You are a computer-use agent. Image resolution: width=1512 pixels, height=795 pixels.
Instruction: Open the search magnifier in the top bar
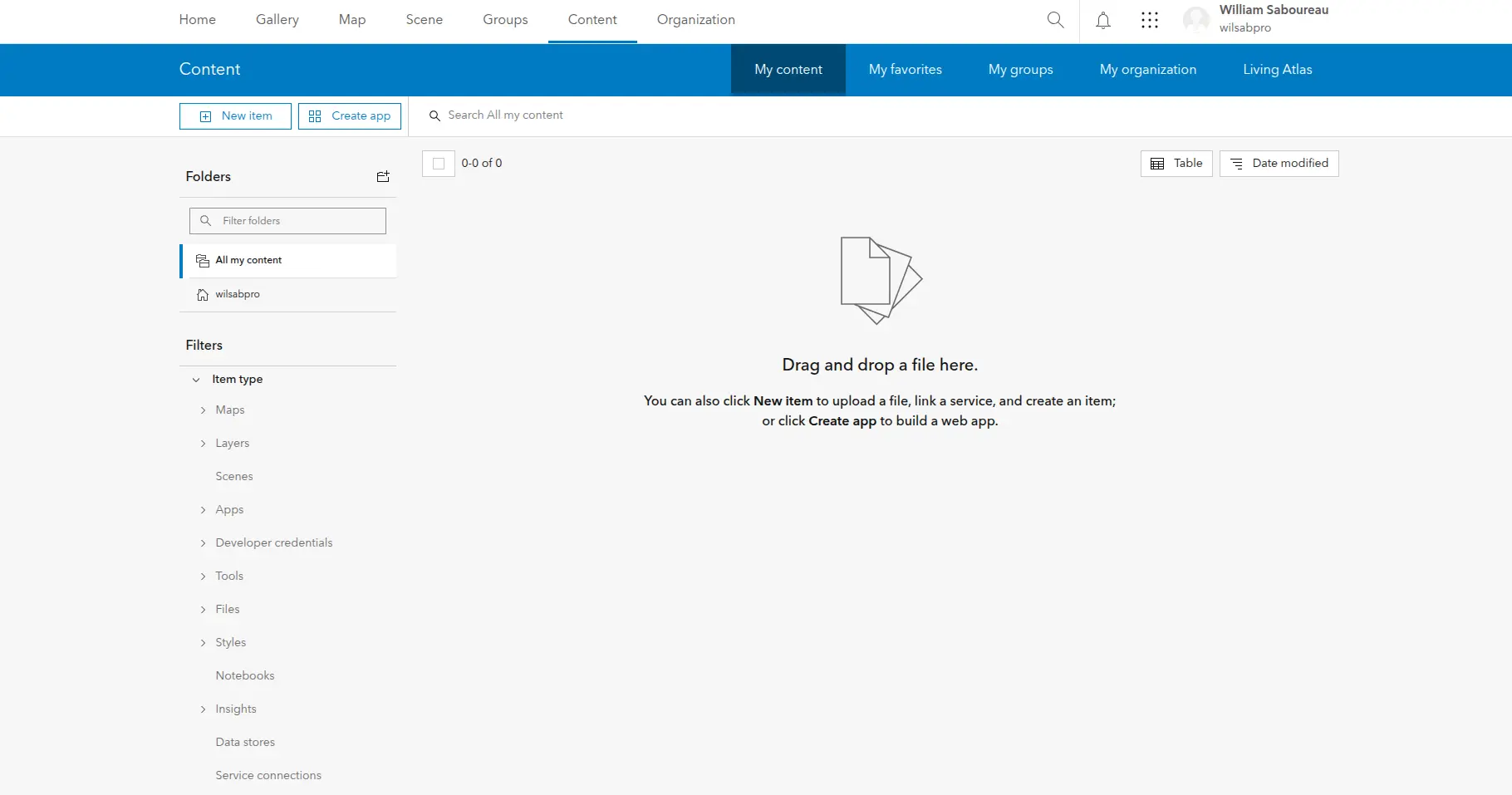1055,20
